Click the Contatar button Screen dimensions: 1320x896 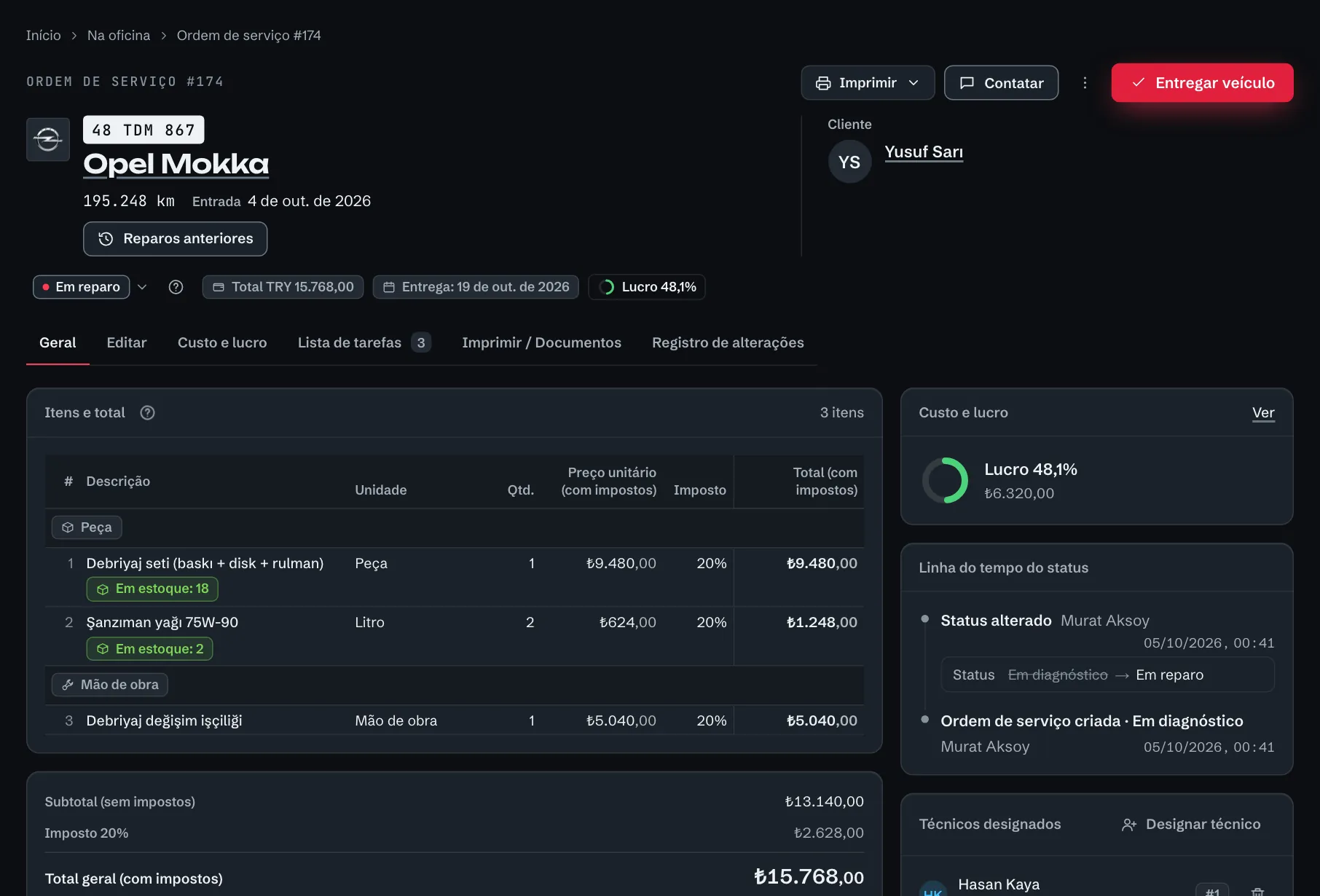[1001, 83]
